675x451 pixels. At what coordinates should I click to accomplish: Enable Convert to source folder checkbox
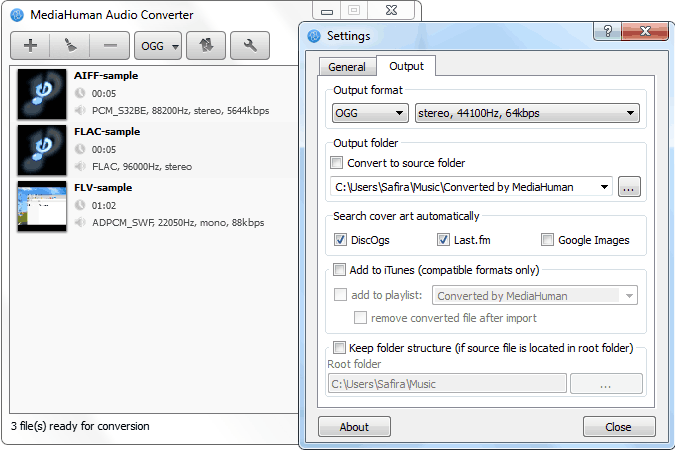click(x=336, y=163)
